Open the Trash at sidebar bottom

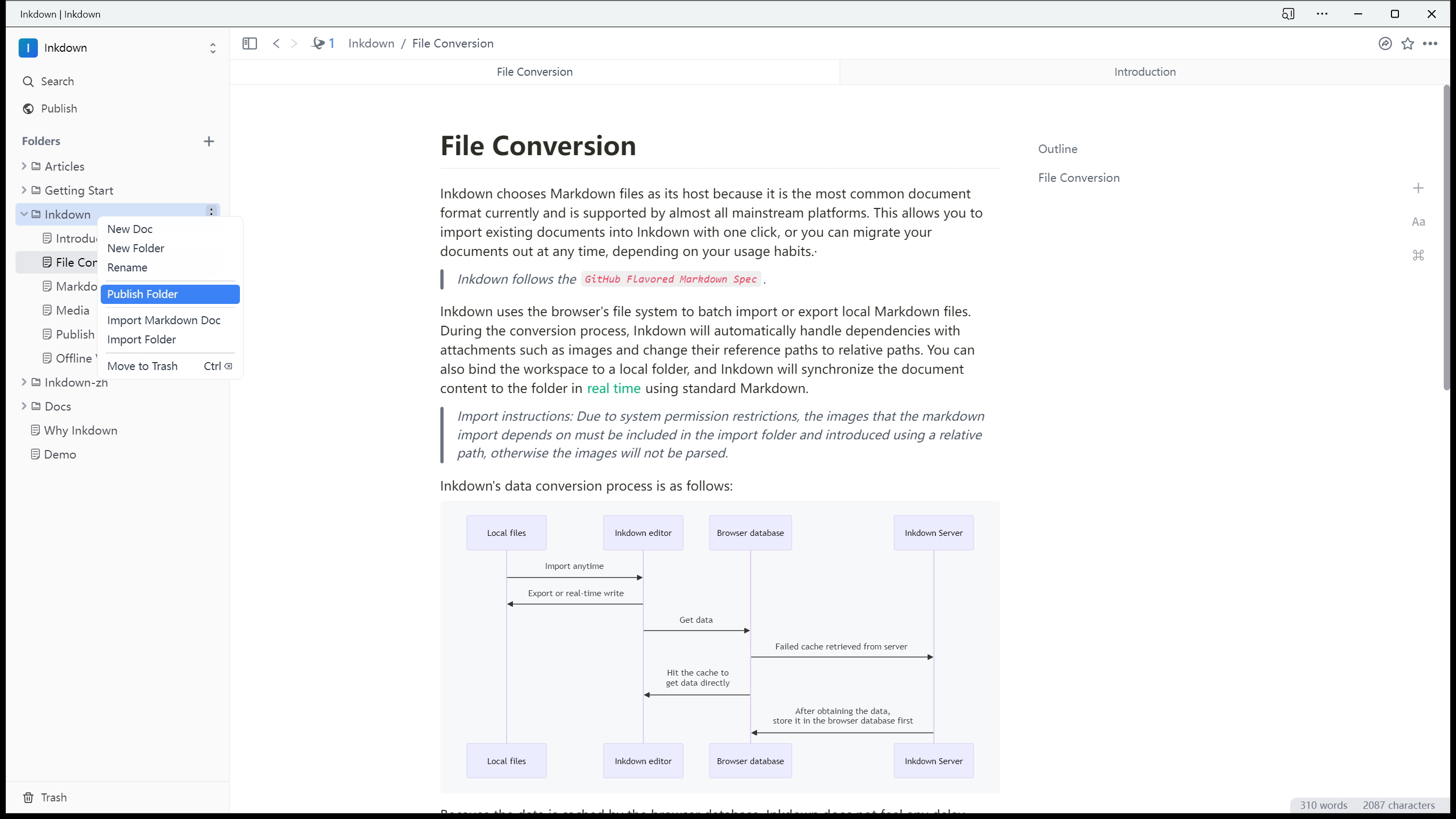pos(45,798)
